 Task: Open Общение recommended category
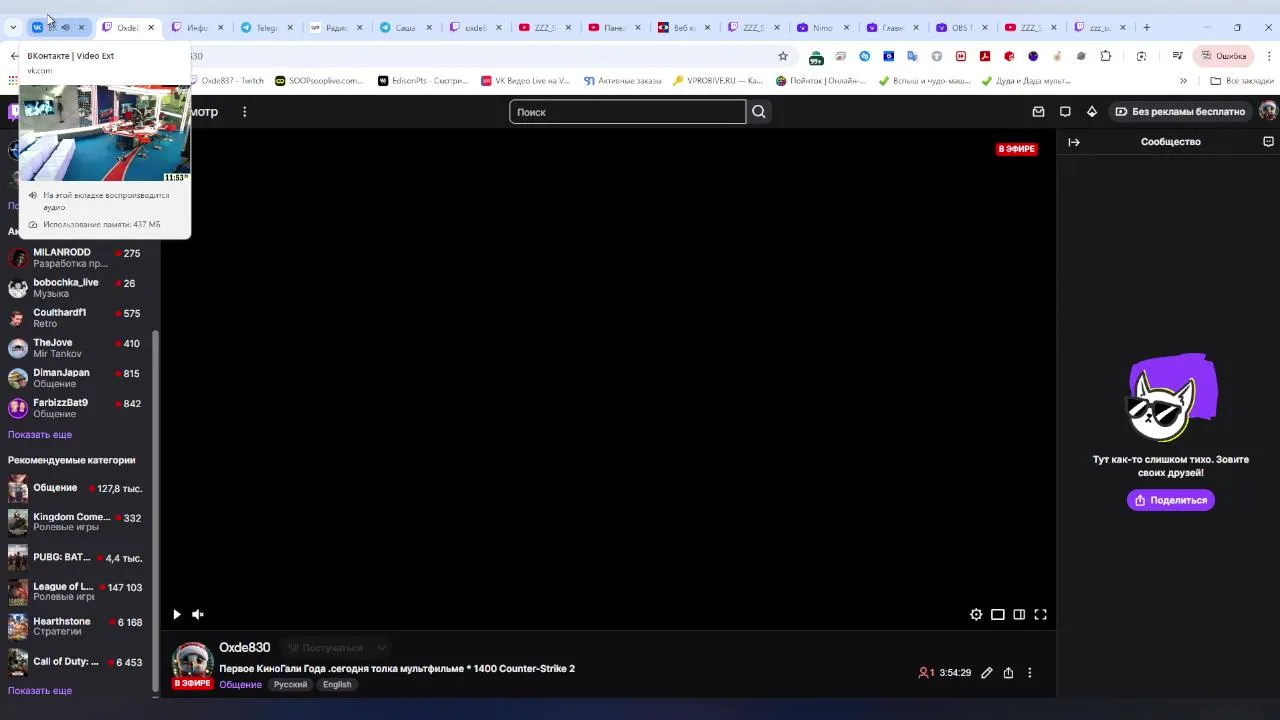pos(80,488)
